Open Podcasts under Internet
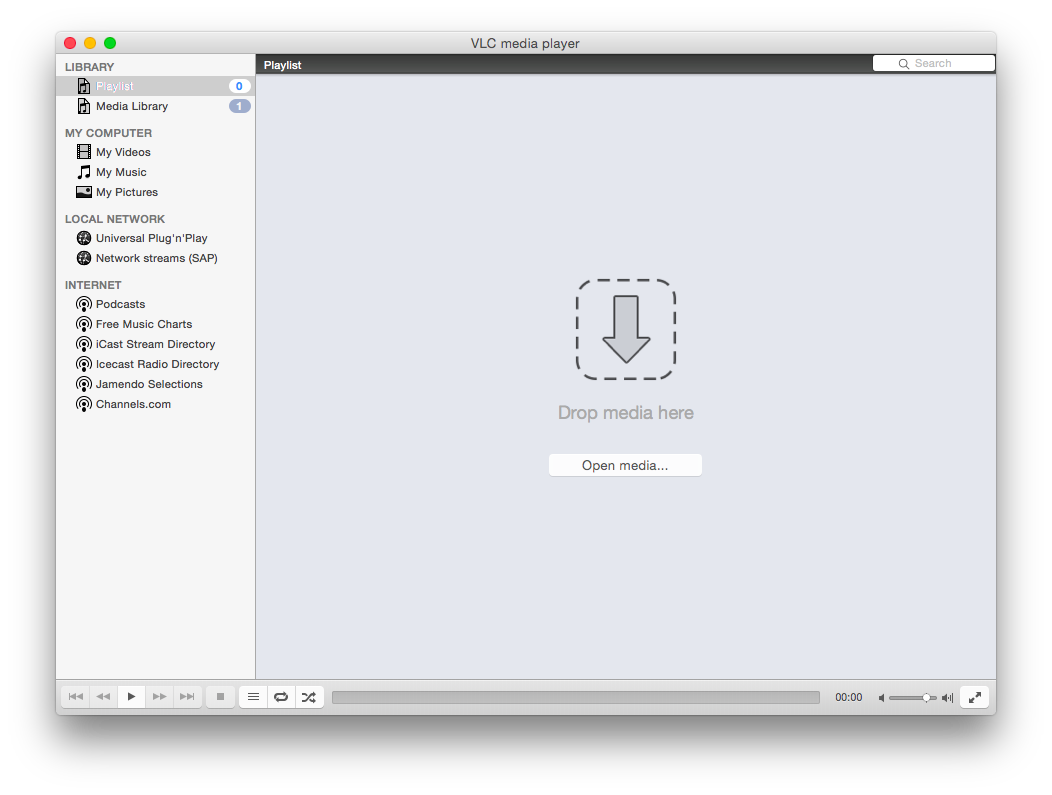The width and height of the screenshot is (1052, 795). pos(155,304)
